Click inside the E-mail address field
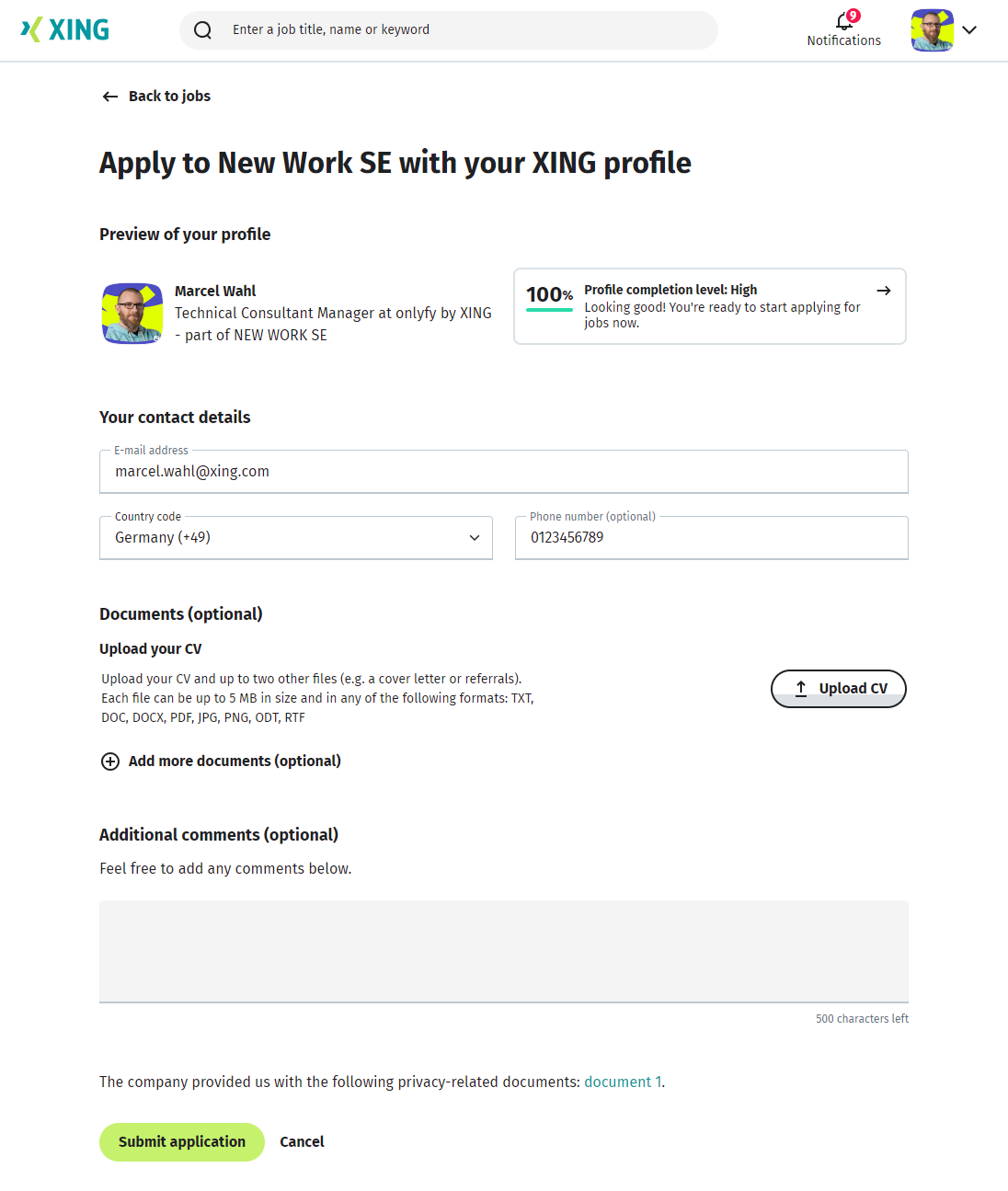Image resolution: width=1008 pixels, height=1191 pixels. pyautogui.click(x=503, y=471)
